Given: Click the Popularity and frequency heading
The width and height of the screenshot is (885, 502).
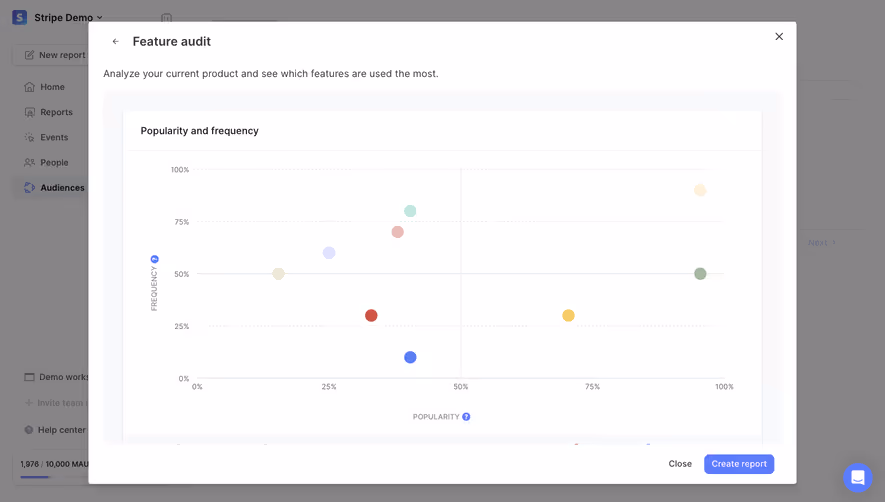Looking at the screenshot, I should [x=199, y=130].
